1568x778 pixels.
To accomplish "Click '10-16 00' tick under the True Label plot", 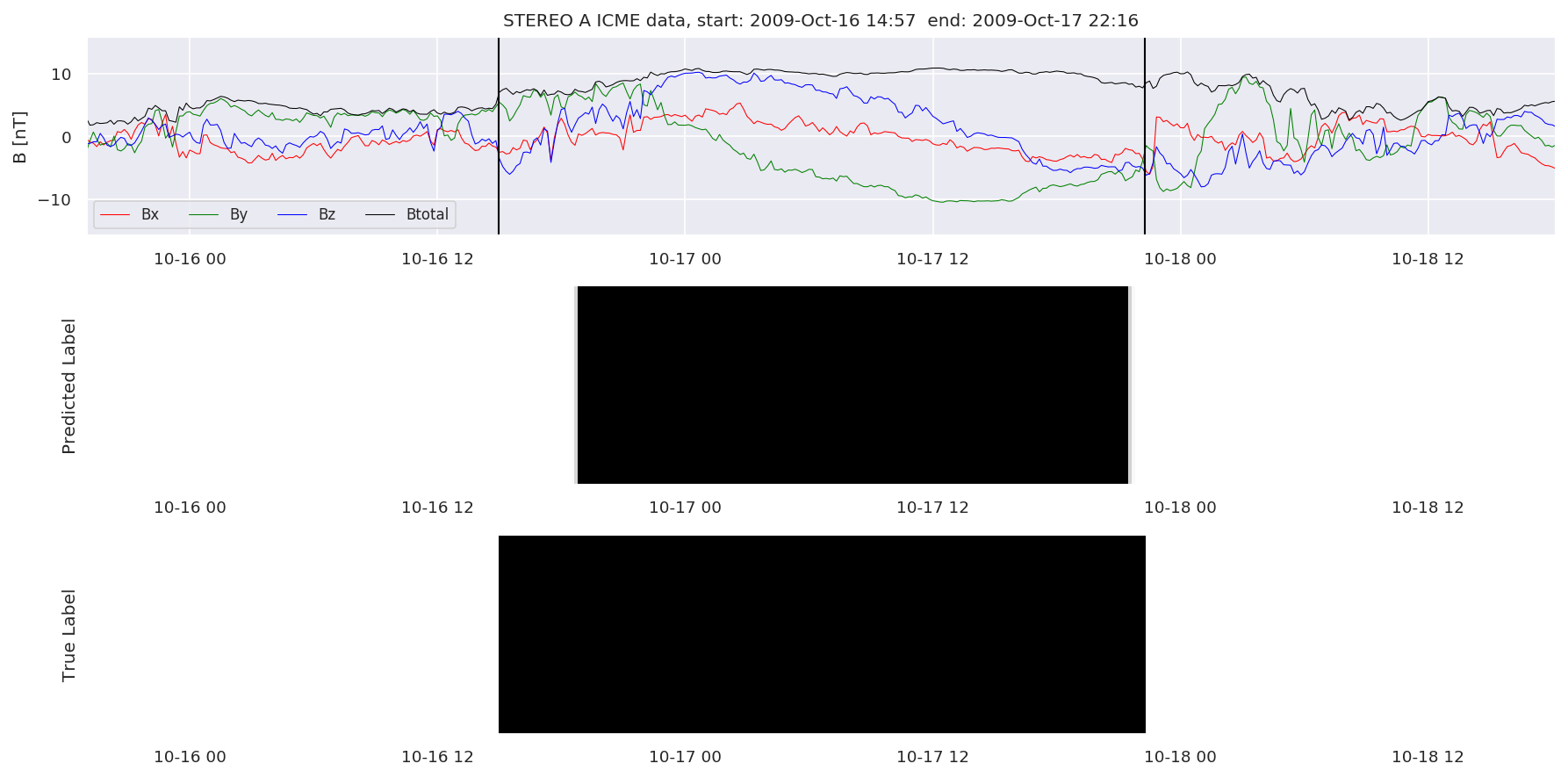I will pos(190,757).
